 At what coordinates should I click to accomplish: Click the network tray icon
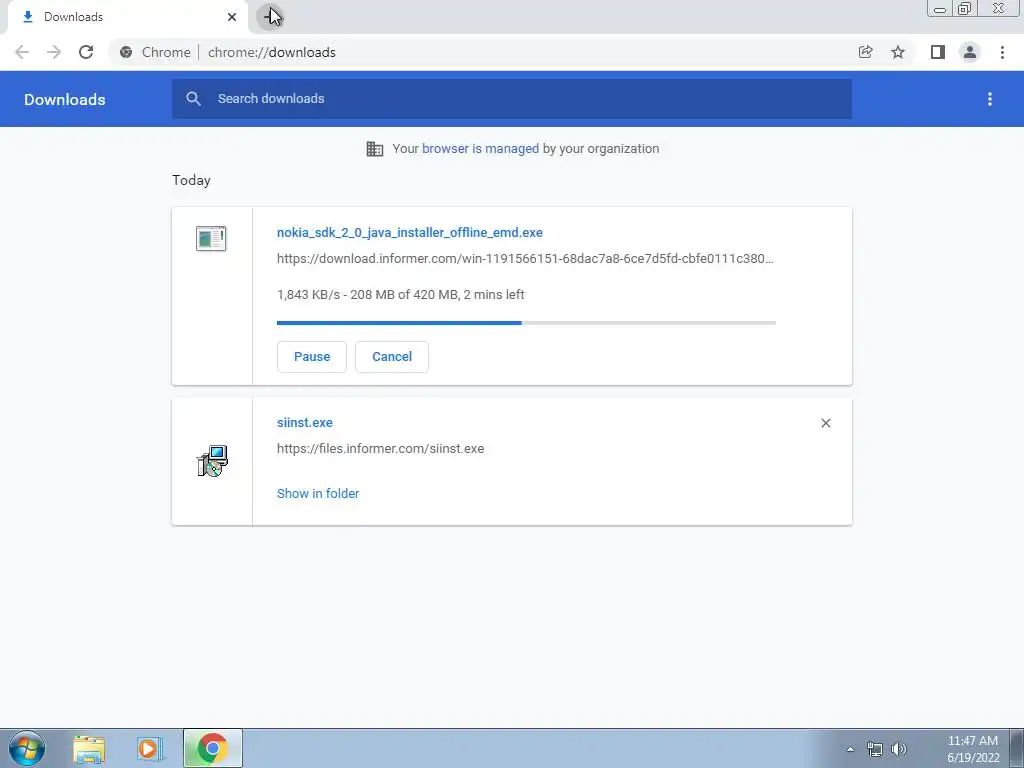pos(874,749)
